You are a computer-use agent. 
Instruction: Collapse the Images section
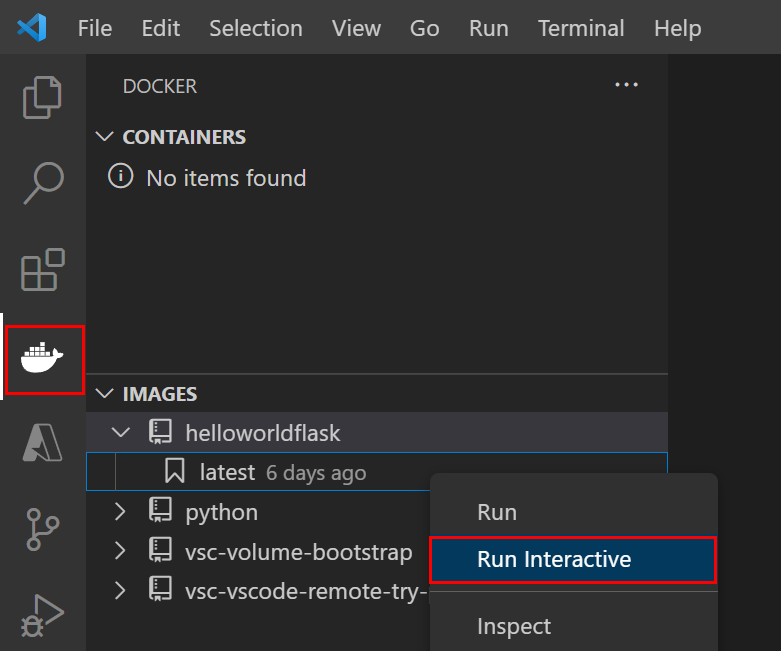pyautogui.click(x=105, y=394)
